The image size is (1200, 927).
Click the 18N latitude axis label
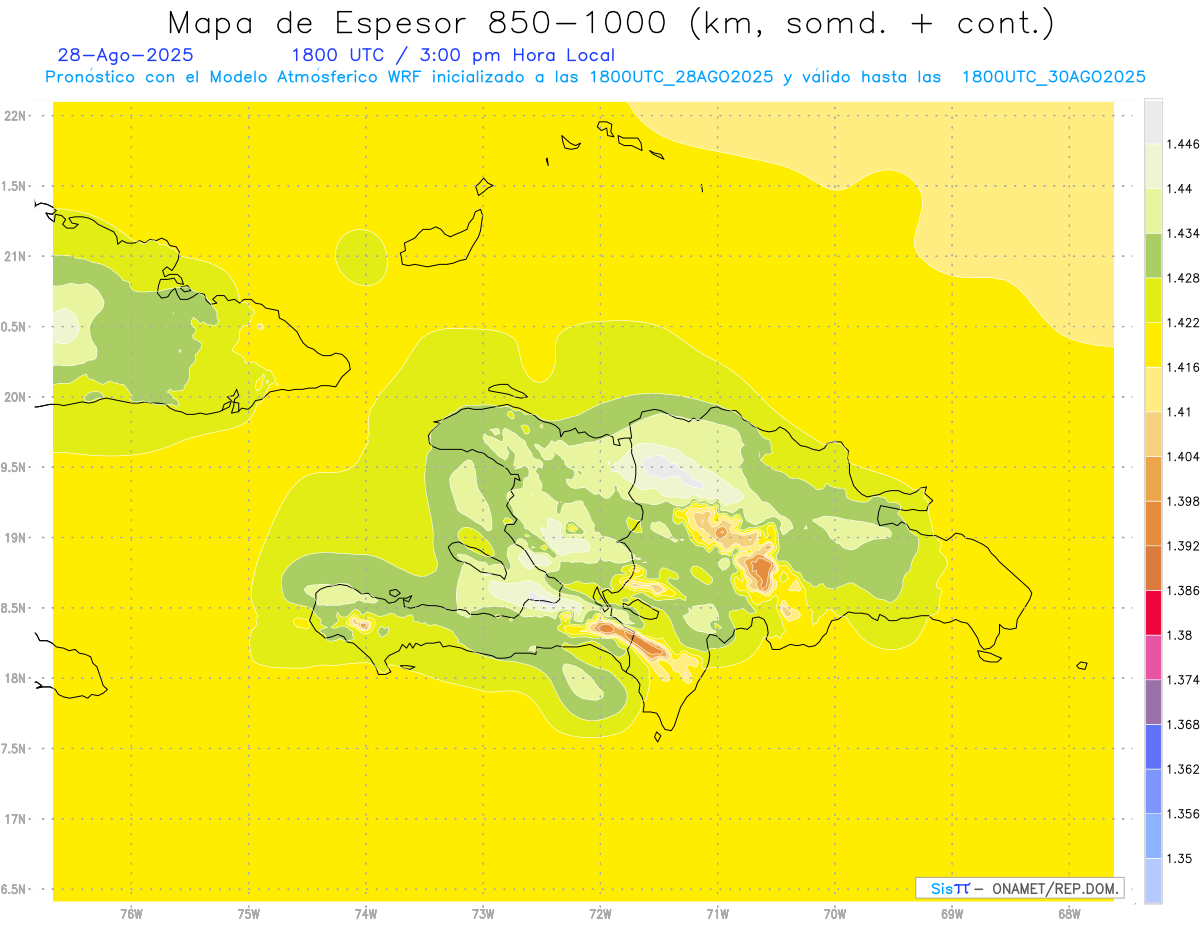point(16,678)
